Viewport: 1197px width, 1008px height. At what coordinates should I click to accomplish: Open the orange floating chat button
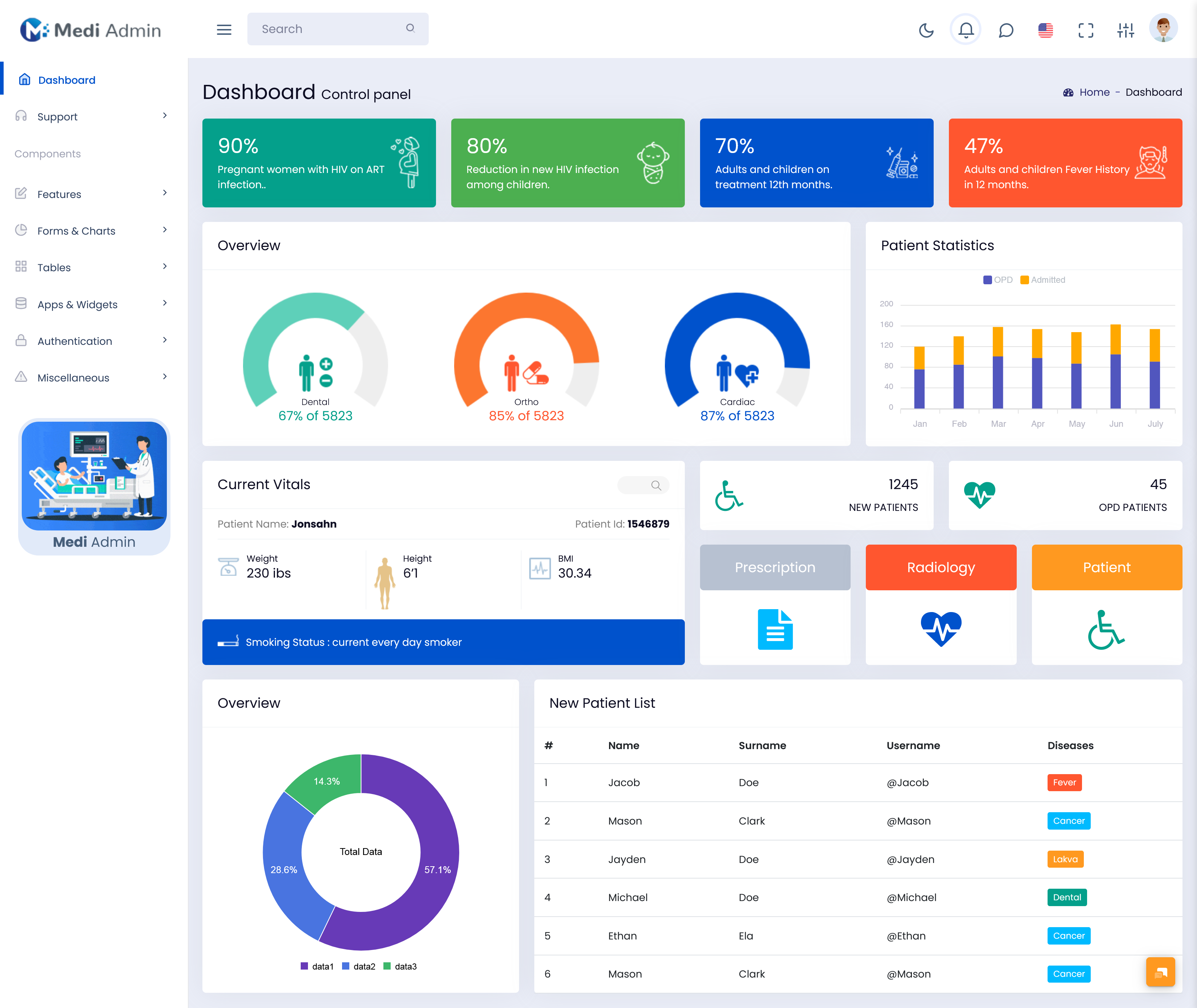coord(1160,971)
